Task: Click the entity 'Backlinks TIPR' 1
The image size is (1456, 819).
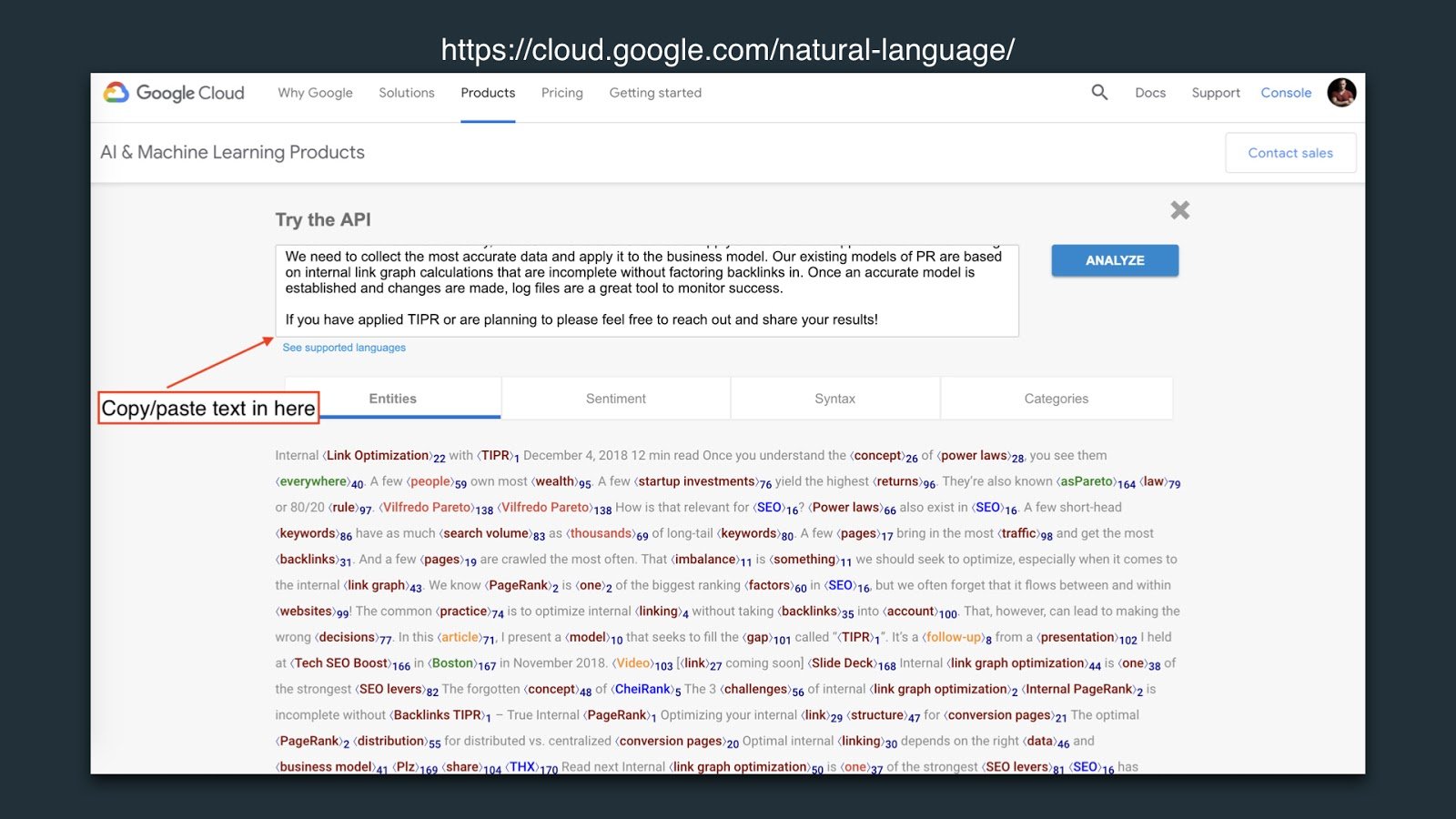Action: click(440, 715)
